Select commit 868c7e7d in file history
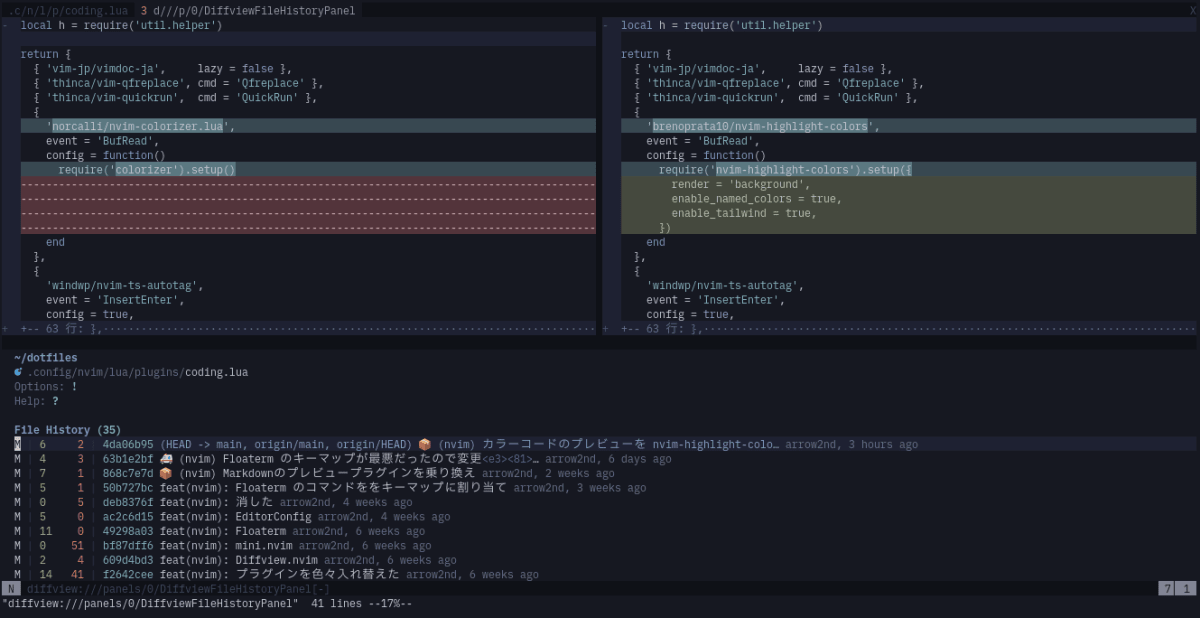The image size is (1200, 618). 128,473
